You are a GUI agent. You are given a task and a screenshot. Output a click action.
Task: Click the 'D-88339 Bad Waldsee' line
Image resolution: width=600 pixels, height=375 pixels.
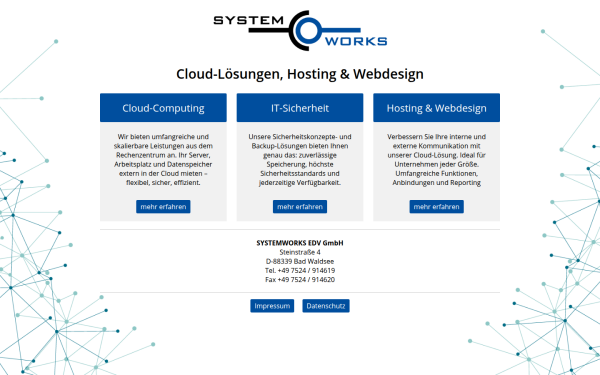[x=300, y=261]
